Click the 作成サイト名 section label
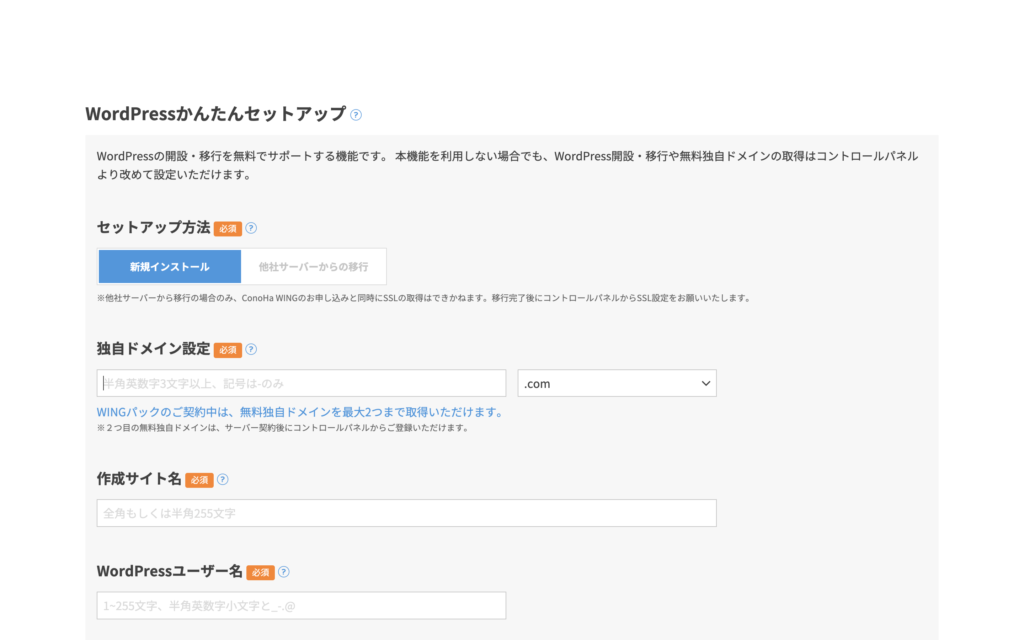1024x640 pixels. point(139,479)
